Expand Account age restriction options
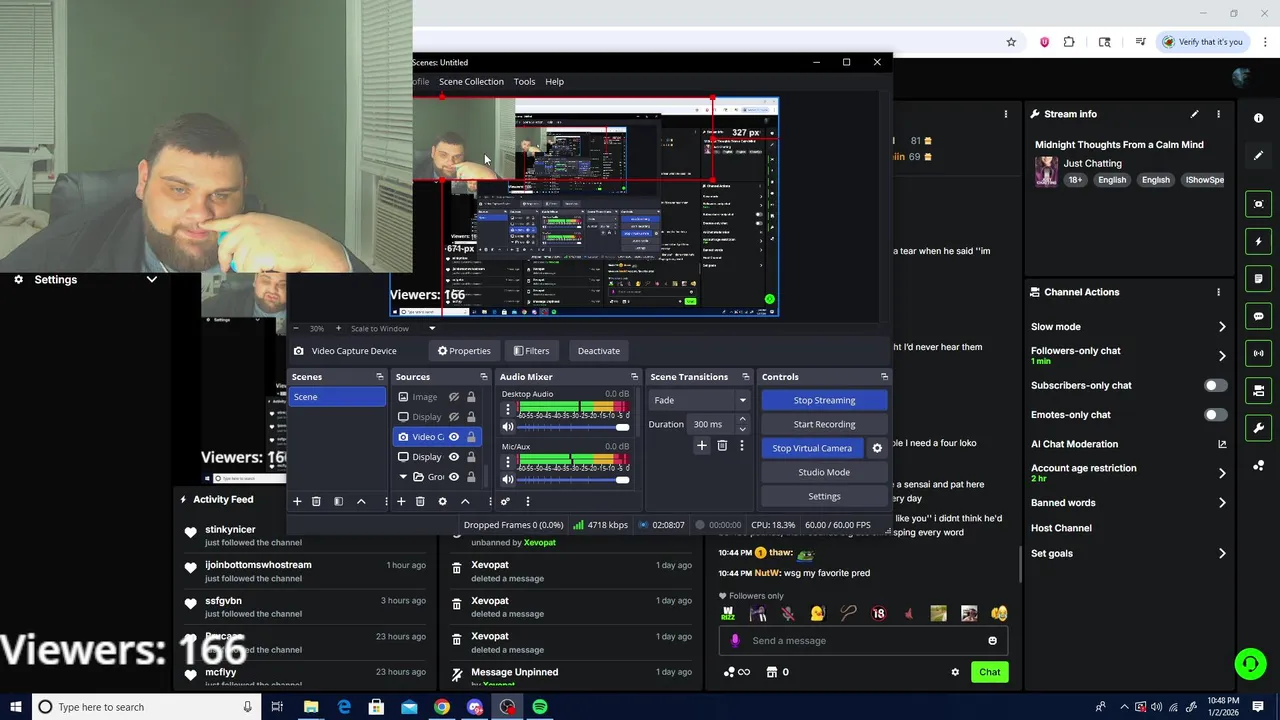 pos(1222,473)
